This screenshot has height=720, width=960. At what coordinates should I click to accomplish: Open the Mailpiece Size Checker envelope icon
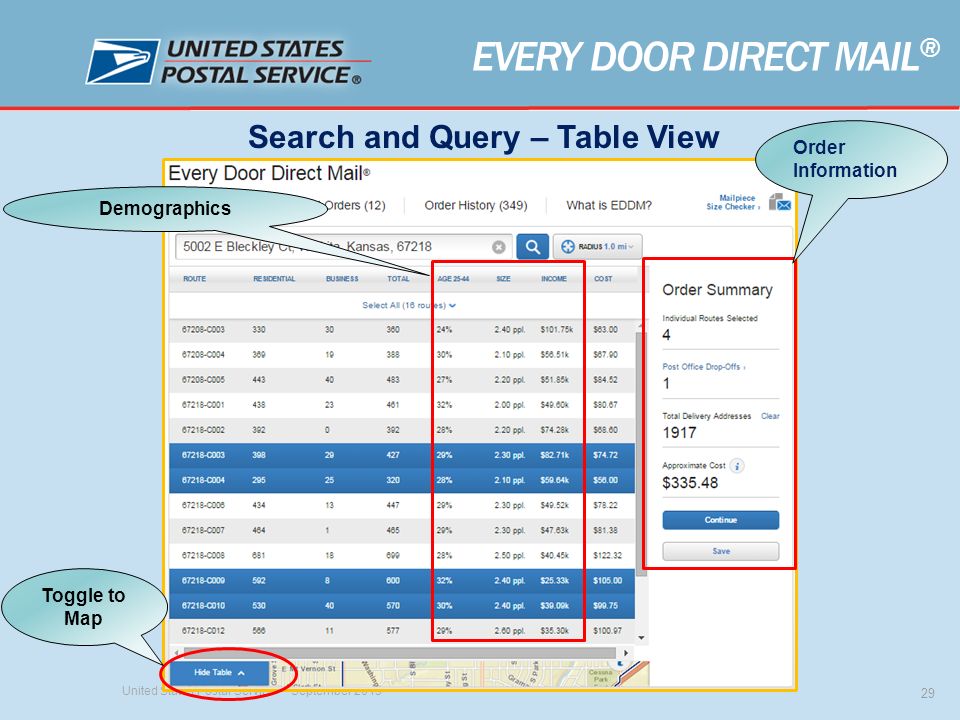(780, 202)
